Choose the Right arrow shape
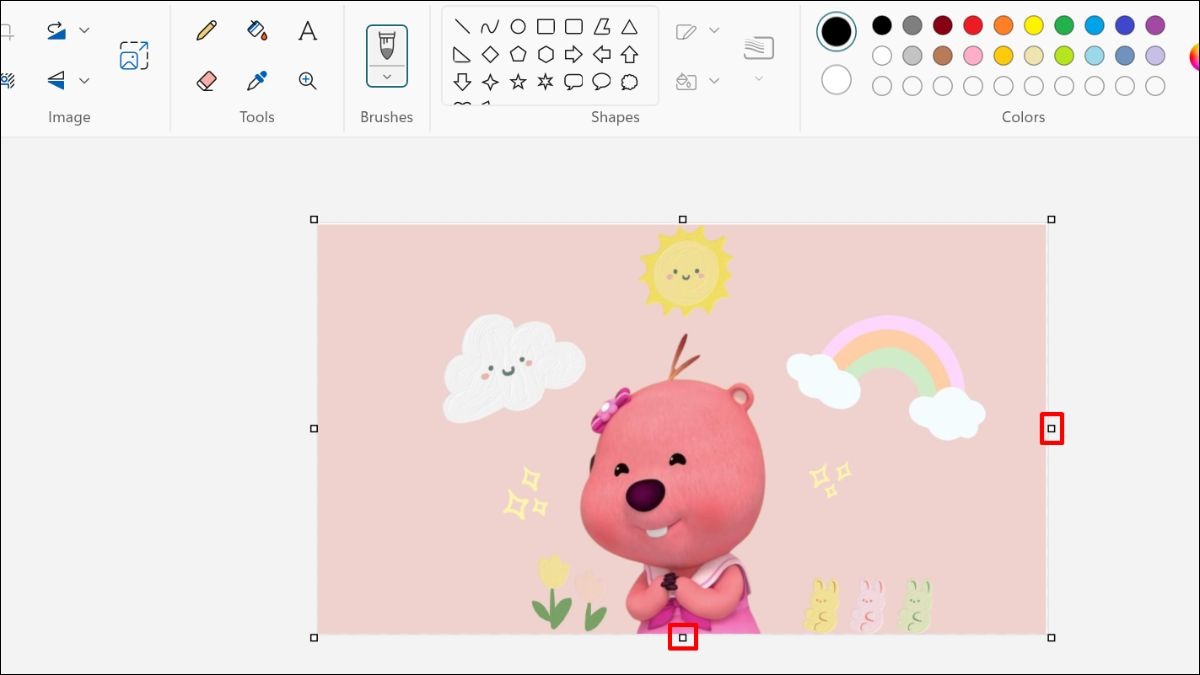This screenshot has width=1200, height=675. 574,54
